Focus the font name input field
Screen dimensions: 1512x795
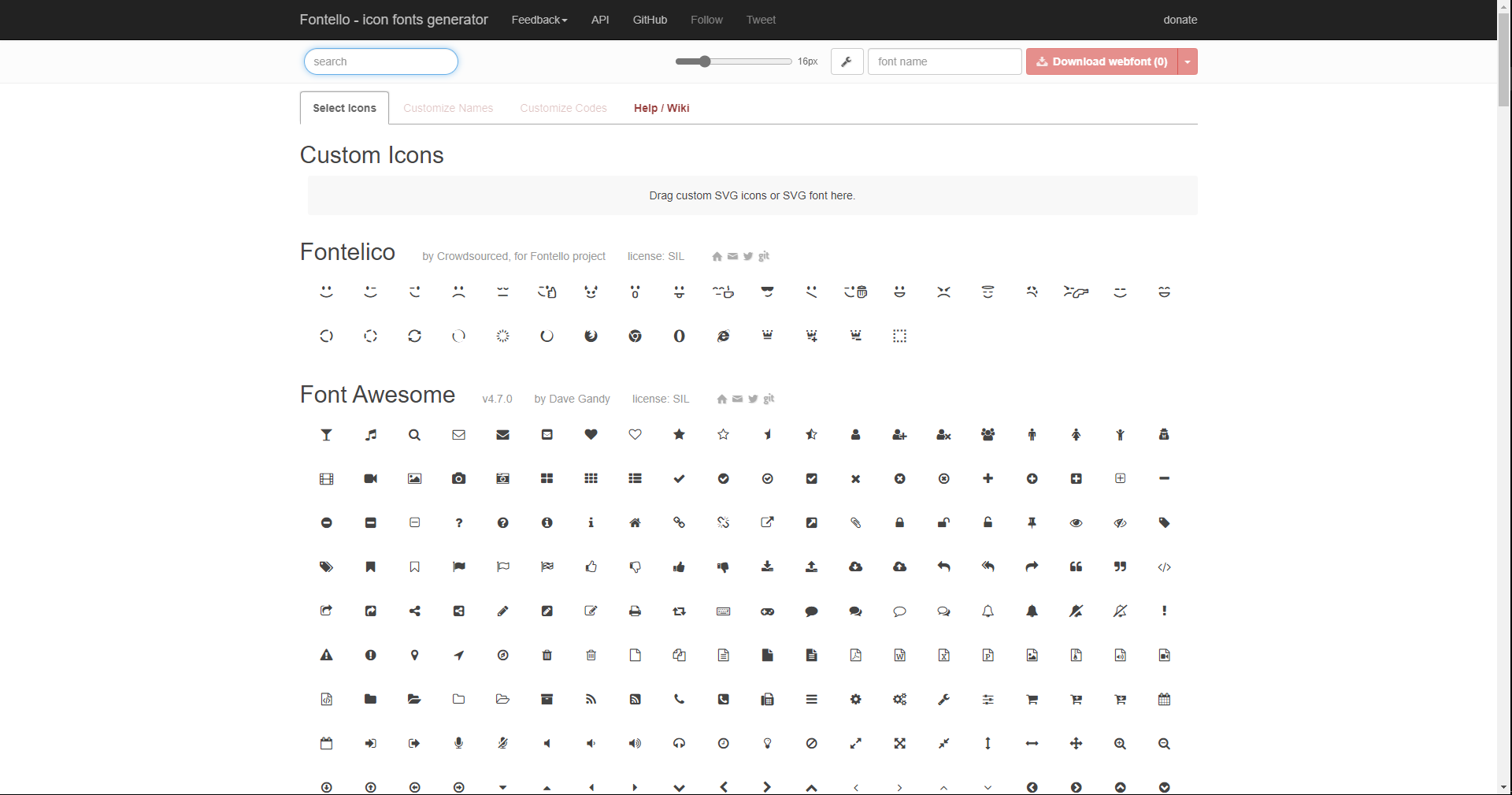pyautogui.click(x=944, y=61)
